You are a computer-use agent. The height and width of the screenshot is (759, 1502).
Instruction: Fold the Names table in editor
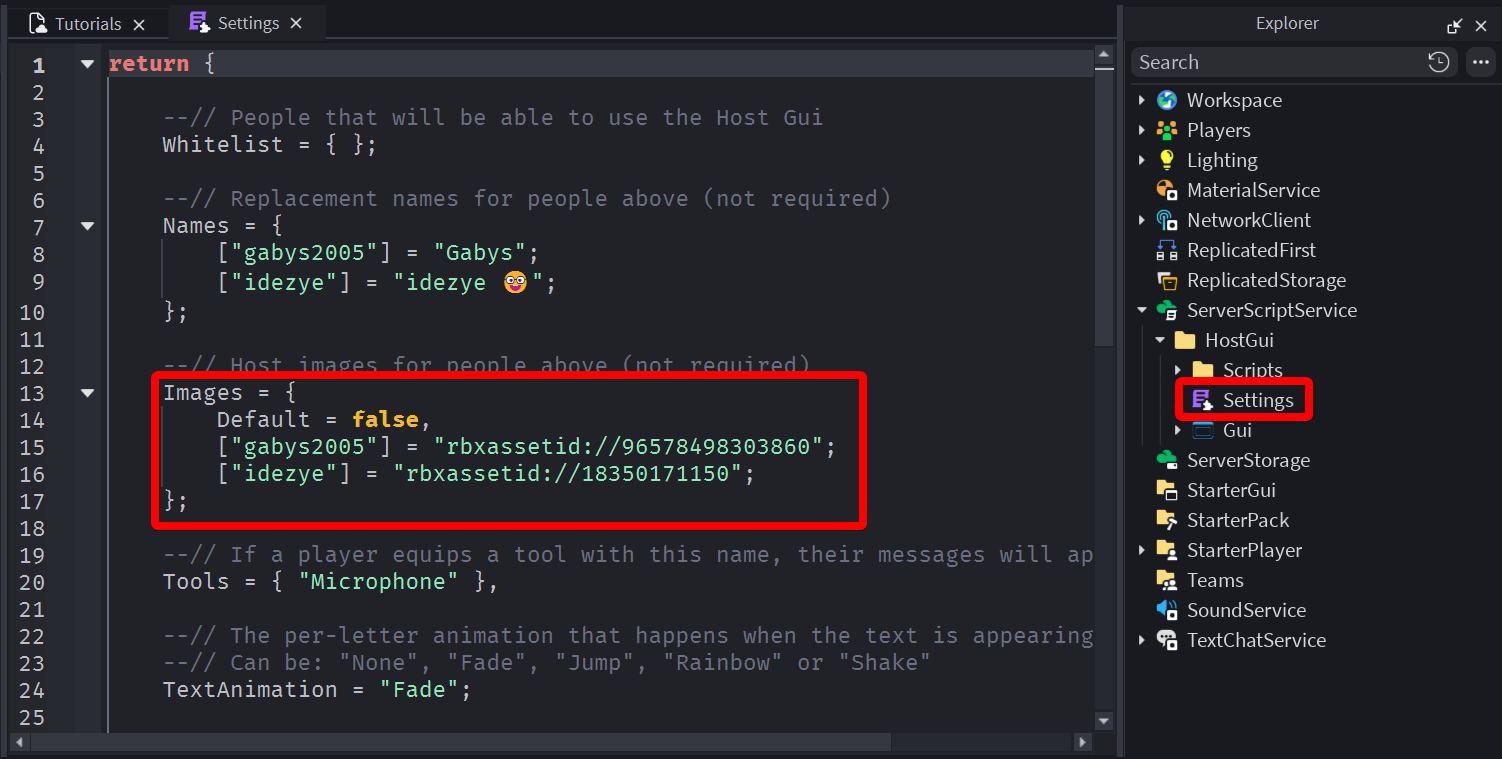pyautogui.click(x=87, y=226)
